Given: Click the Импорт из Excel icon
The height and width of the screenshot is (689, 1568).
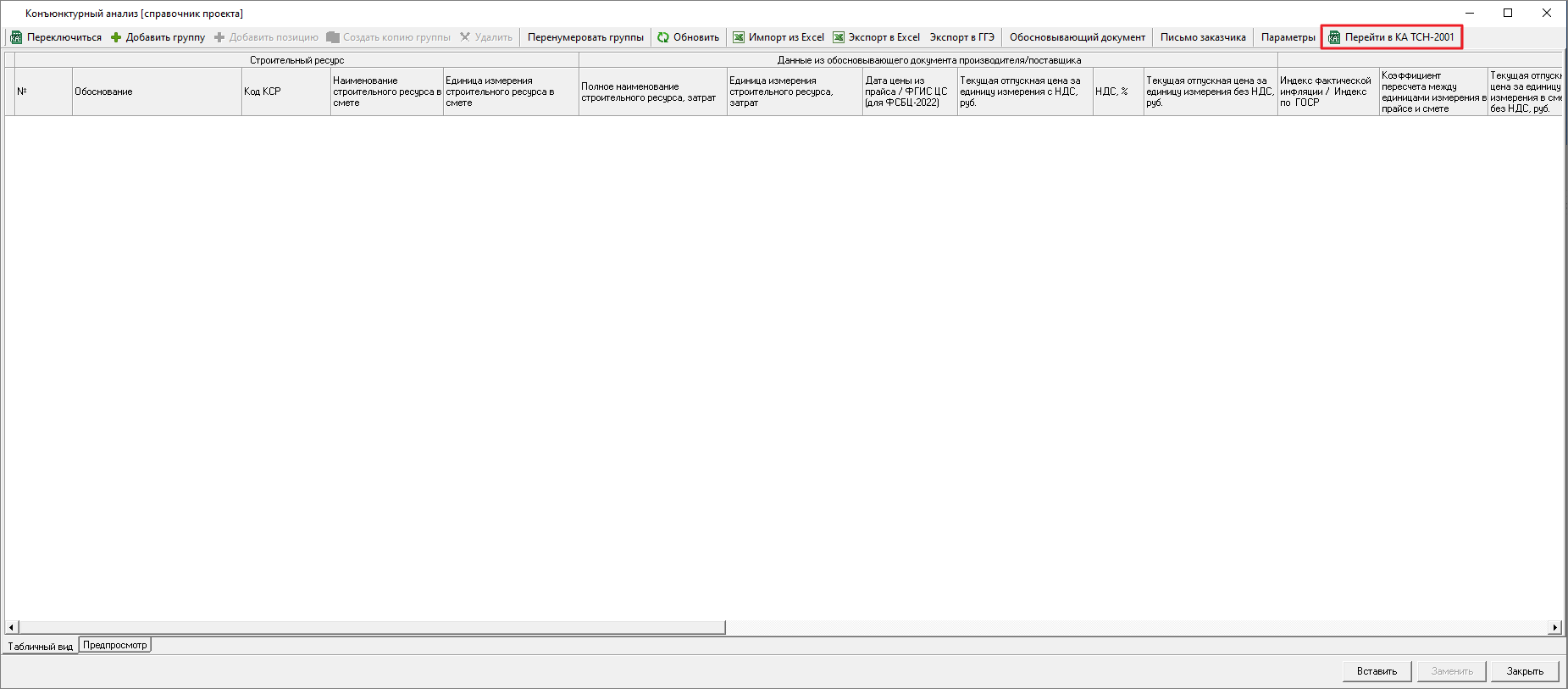Looking at the screenshot, I should [739, 37].
